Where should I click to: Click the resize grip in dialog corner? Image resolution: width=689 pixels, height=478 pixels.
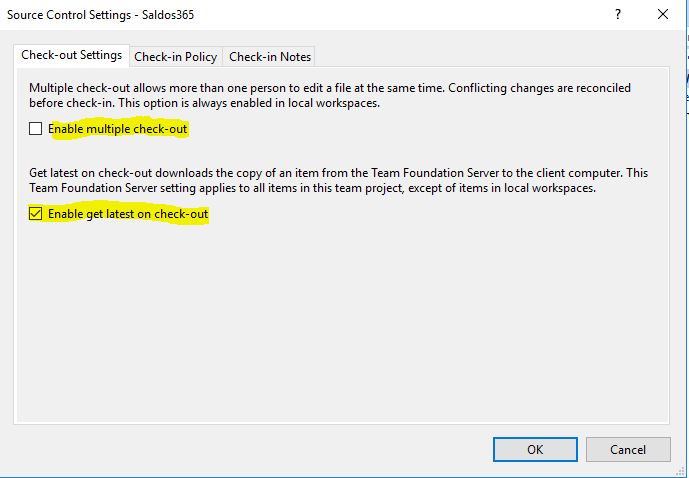tap(678, 471)
